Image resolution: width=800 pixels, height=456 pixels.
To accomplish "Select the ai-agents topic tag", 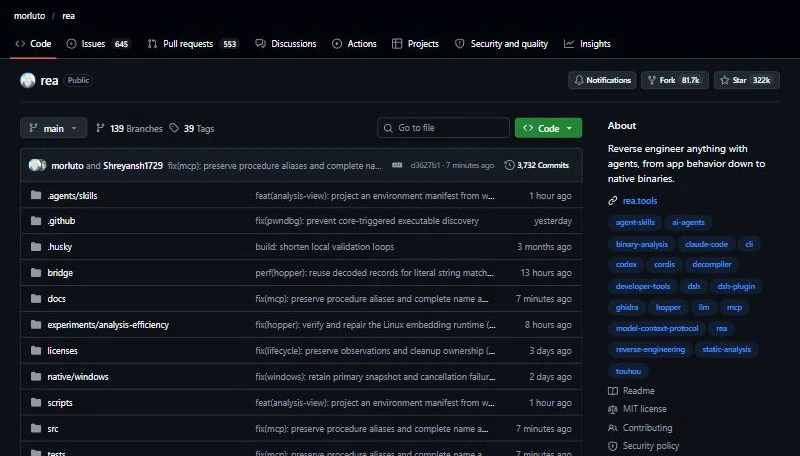I will click(x=688, y=222).
